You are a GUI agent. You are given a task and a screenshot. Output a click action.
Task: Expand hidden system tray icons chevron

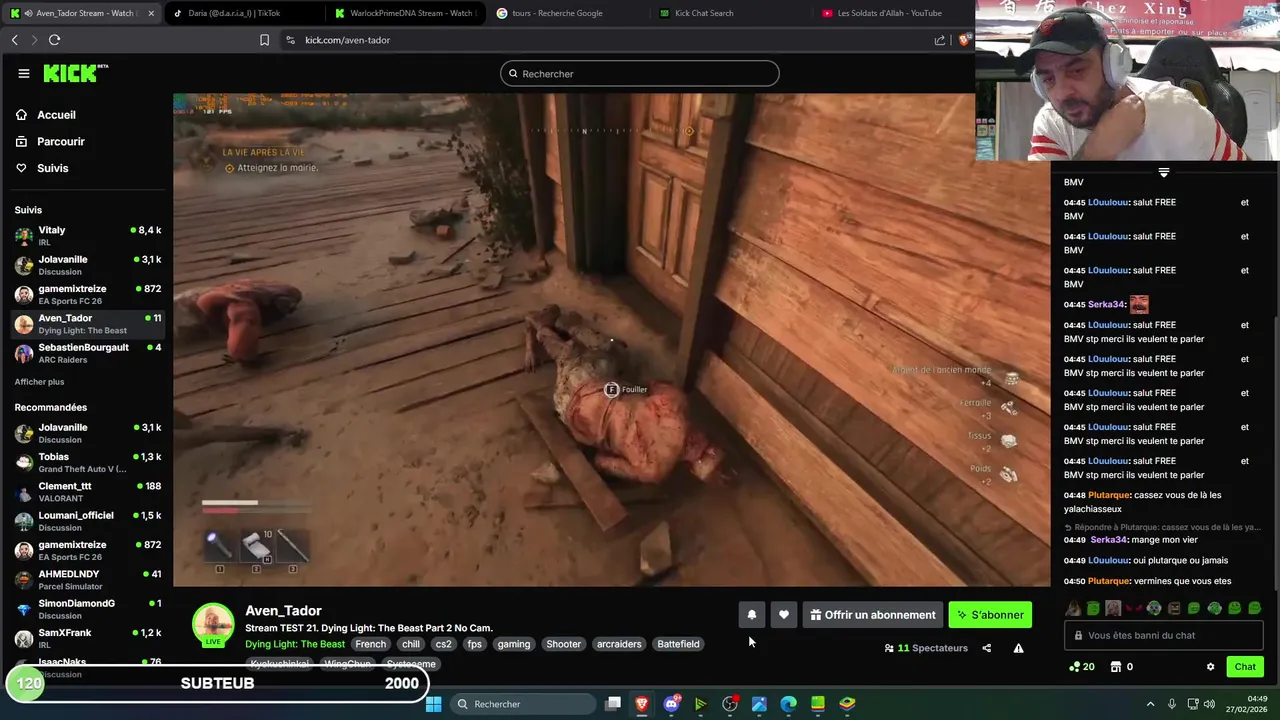tap(1150, 704)
